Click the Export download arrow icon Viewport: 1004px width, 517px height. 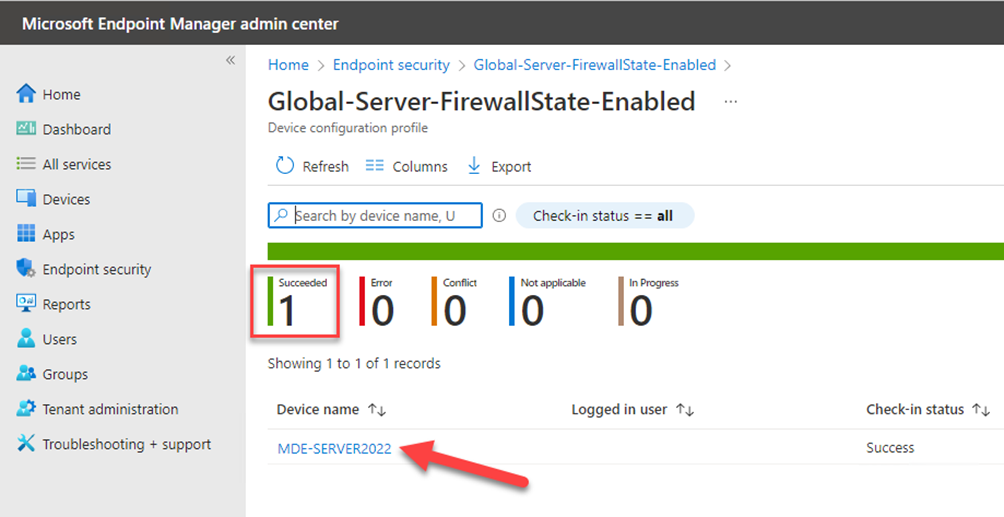474,166
